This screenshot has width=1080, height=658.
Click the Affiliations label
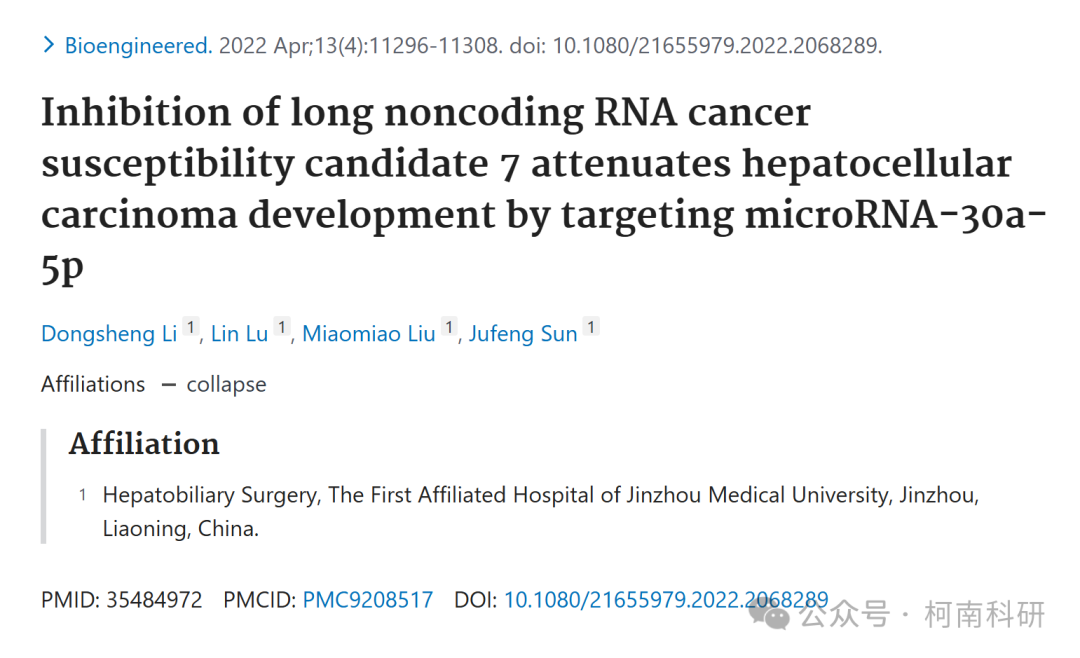click(x=93, y=384)
